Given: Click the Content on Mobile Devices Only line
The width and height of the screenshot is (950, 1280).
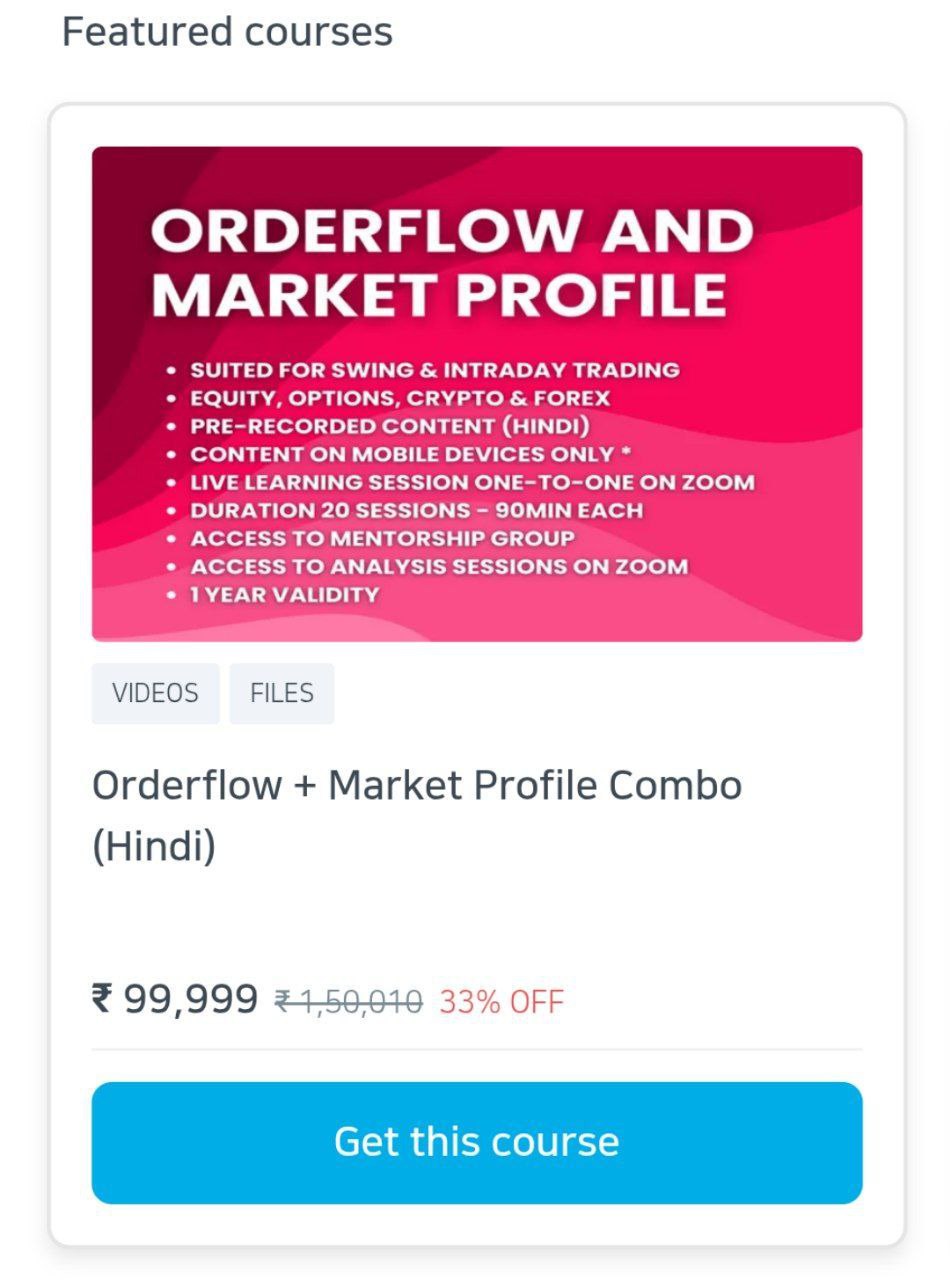Looking at the screenshot, I should click(409, 454).
